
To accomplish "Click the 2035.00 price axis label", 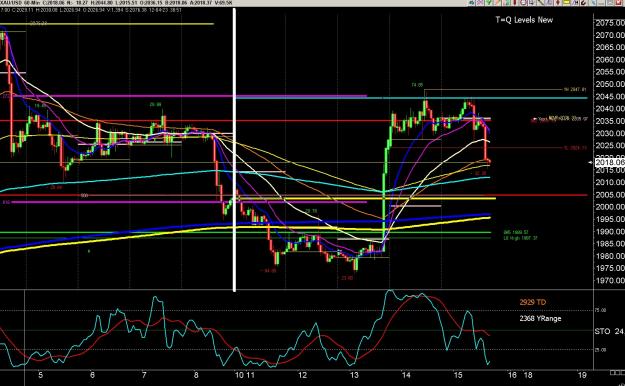I will pos(610,121).
